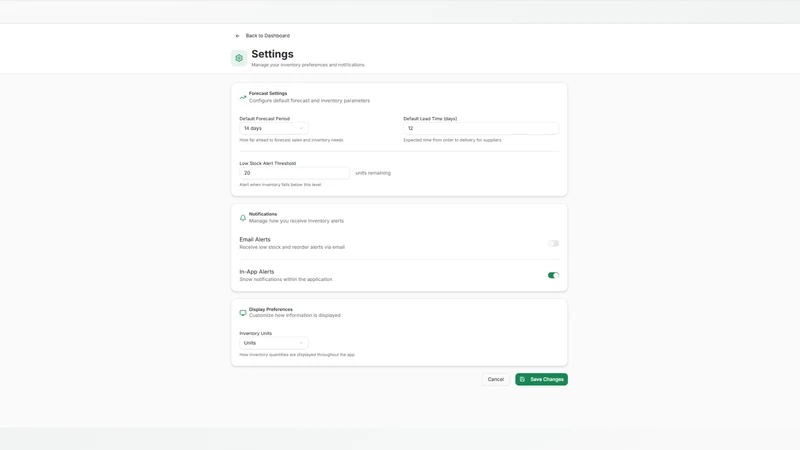Screen dimensions: 800x450
Task: Click the Notifications section title
Action: [263, 214]
